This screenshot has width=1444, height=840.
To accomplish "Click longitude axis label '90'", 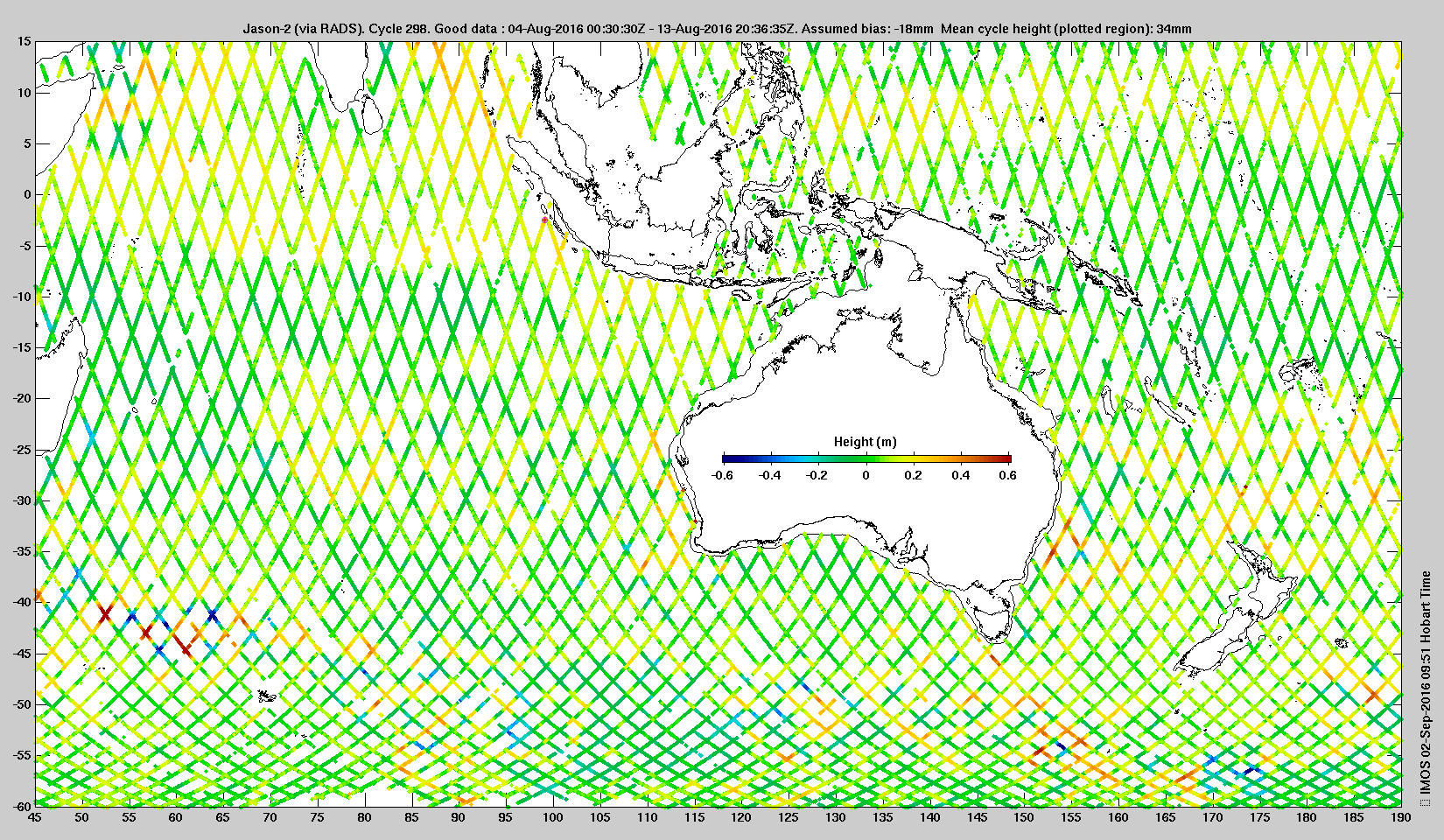I will tap(459, 817).
